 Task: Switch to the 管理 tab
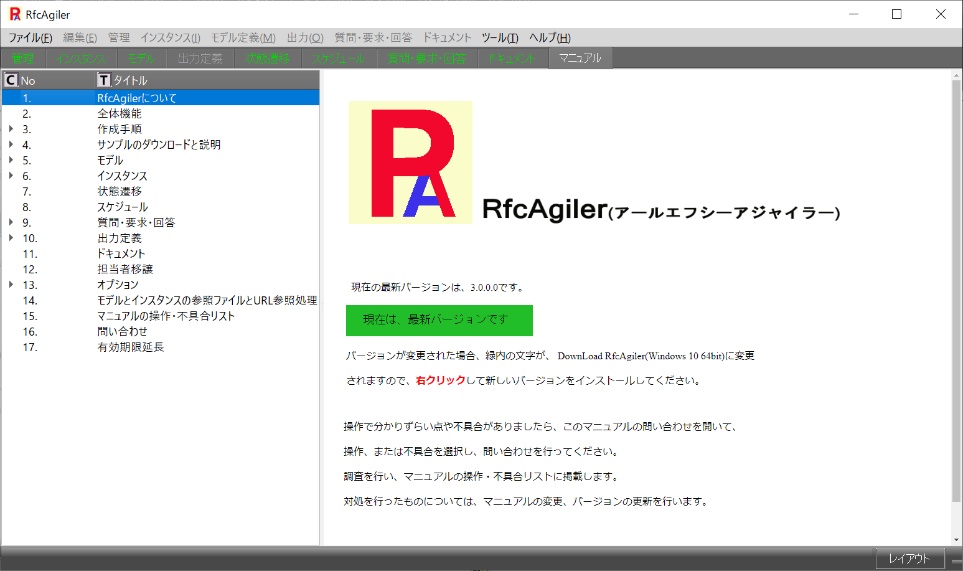point(23,58)
